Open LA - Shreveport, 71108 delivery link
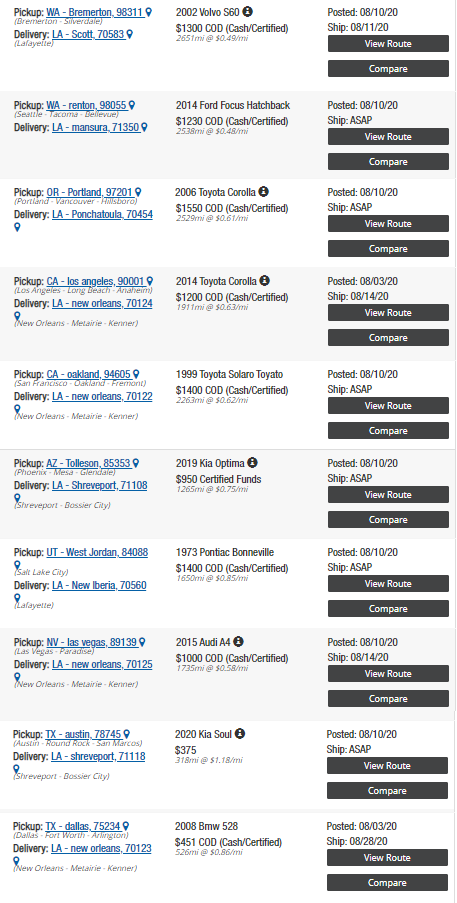This screenshot has height=903, width=457. (x=100, y=486)
